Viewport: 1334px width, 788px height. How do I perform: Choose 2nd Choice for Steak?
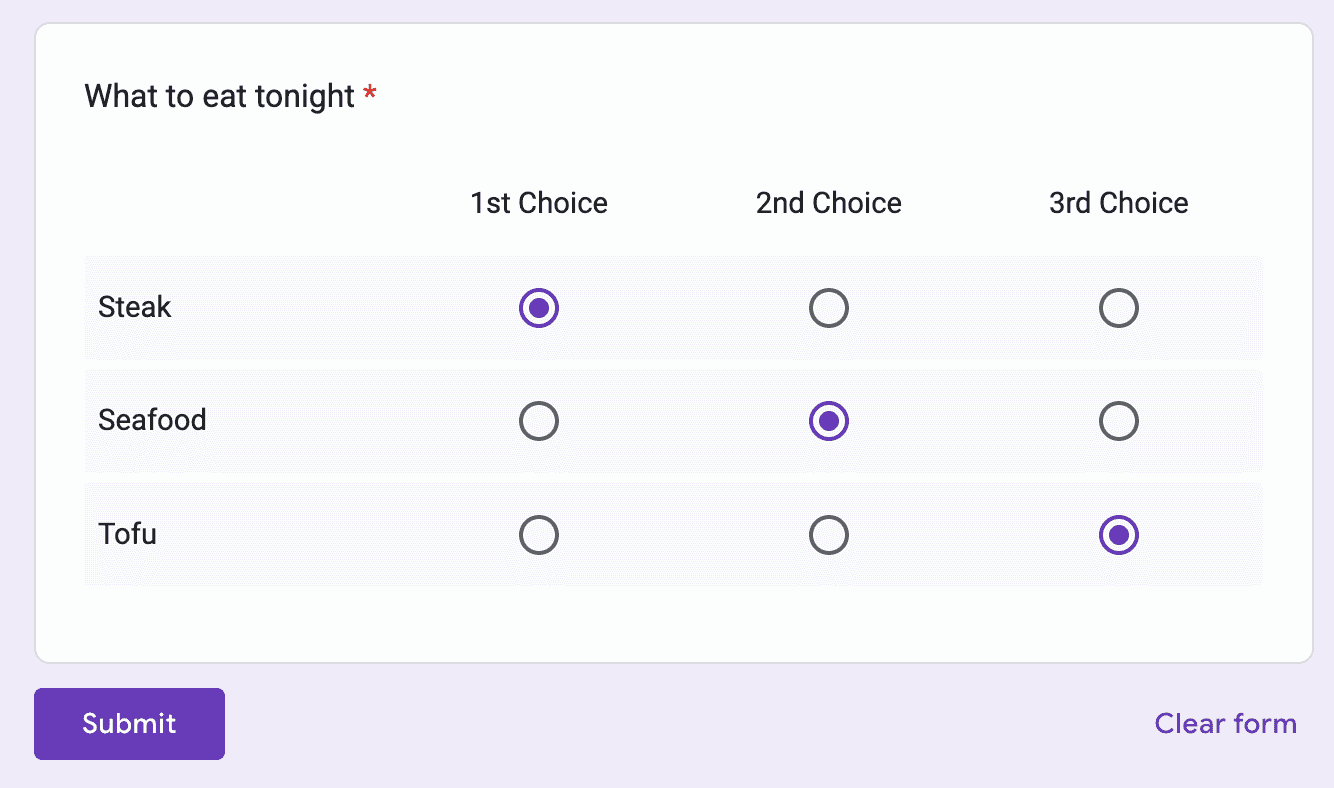coord(829,308)
